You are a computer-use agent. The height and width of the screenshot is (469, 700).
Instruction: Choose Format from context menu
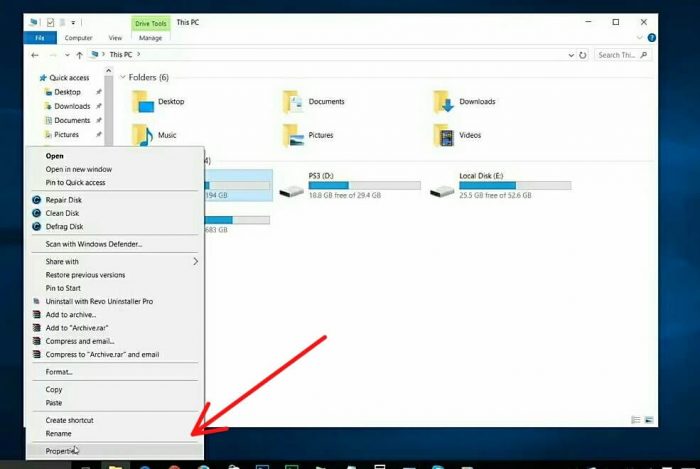pyautogui.click(x=115, y=372)
